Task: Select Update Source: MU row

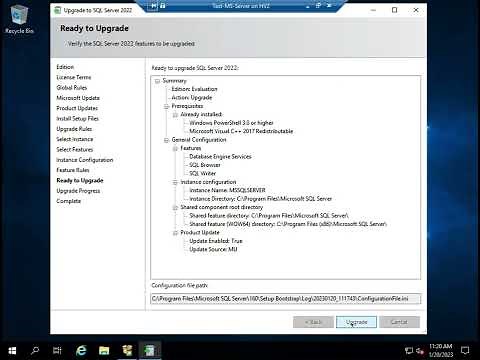Action: click(x=213, y=250)
